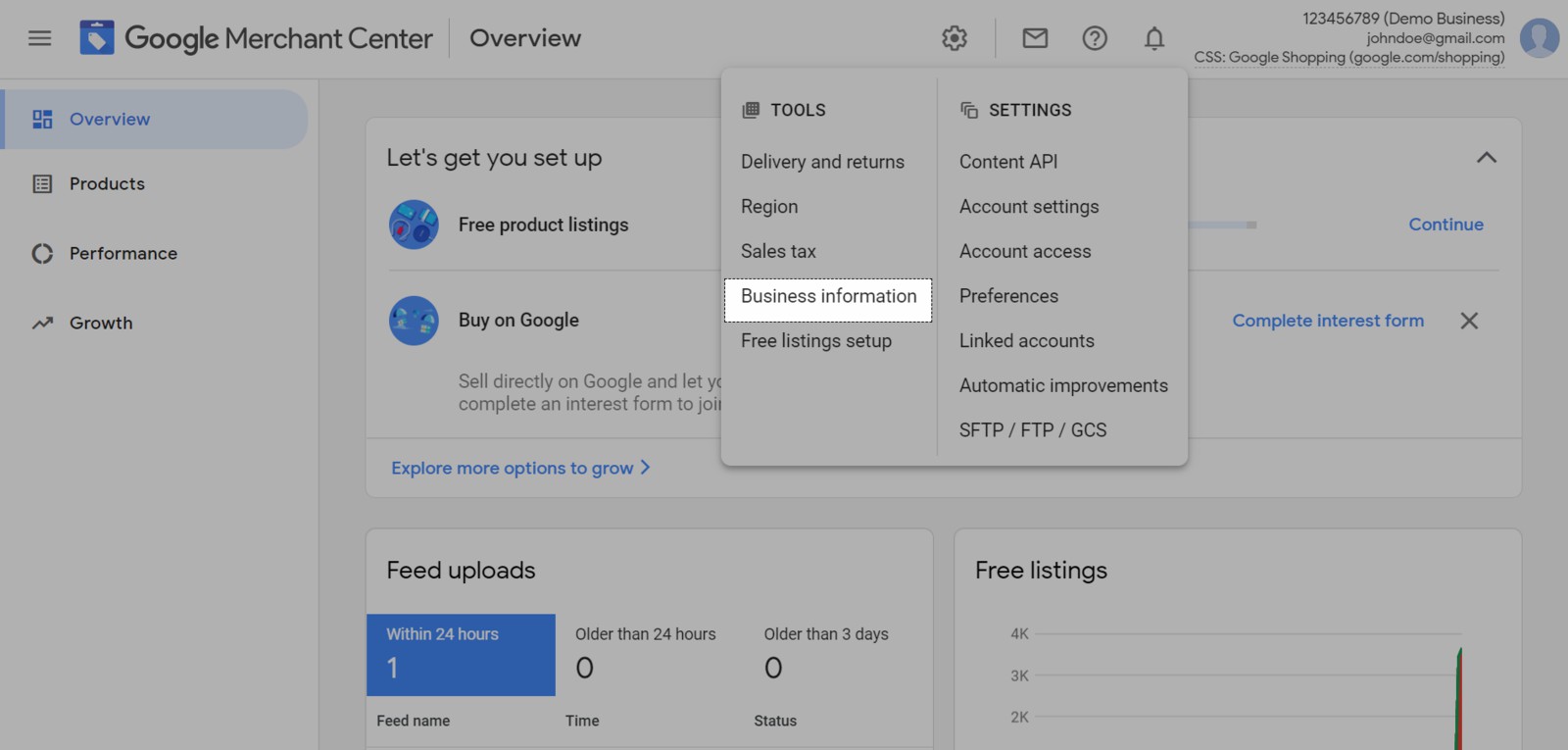Screen dimensions: 1568x750
Task: Open the hamburger navigation menu
Action: (x=39, y=38)
